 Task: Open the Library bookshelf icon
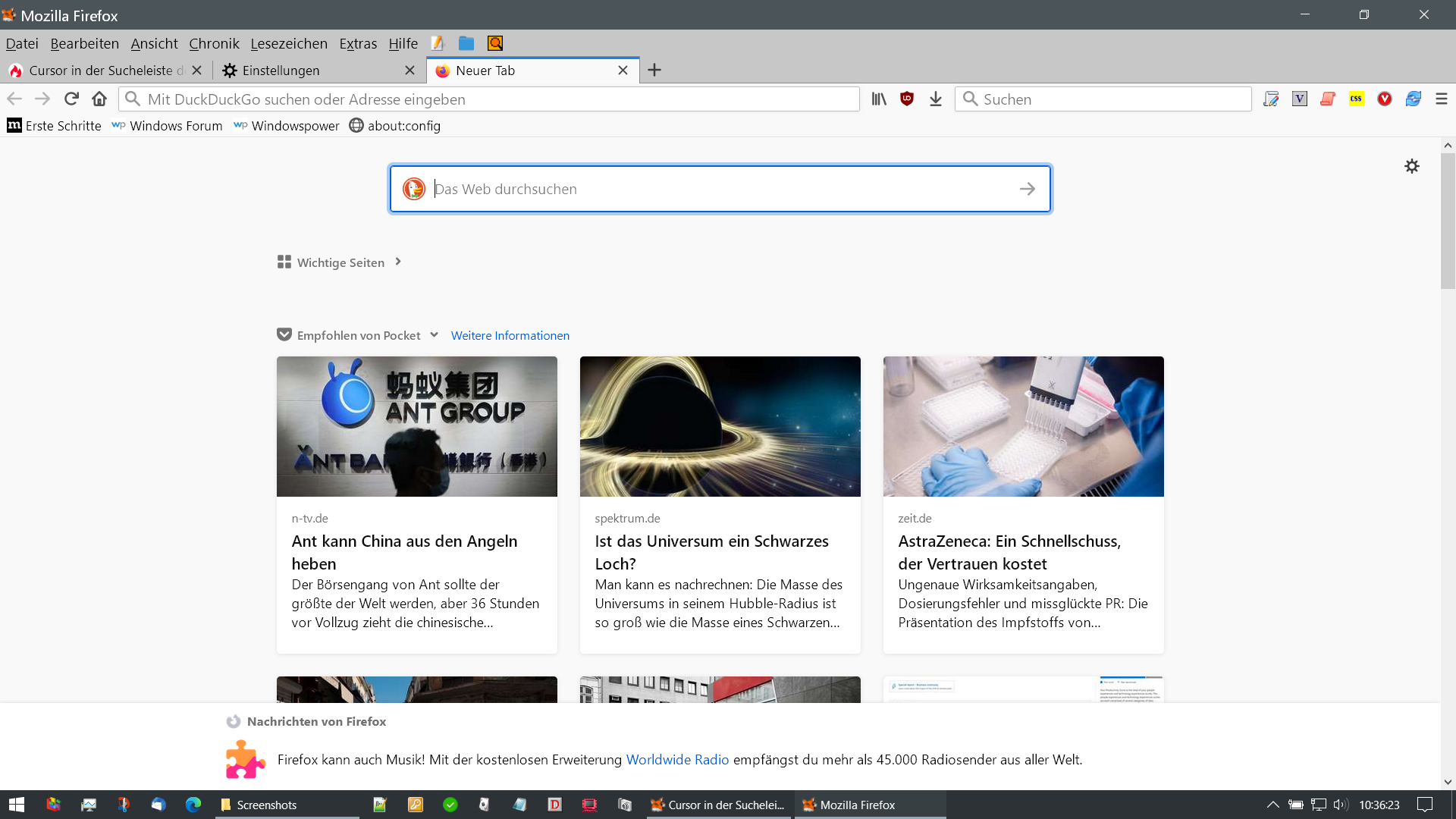pos(879,99)
